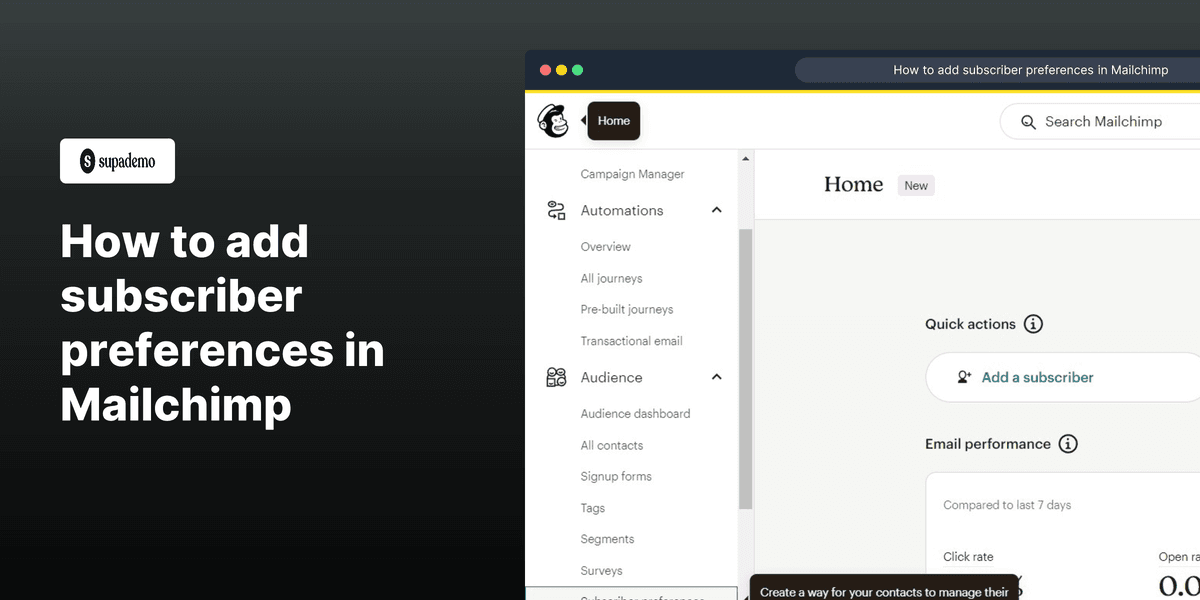
Task: Click the add-person icon on Add a subscriber
Action: point(964,377)
